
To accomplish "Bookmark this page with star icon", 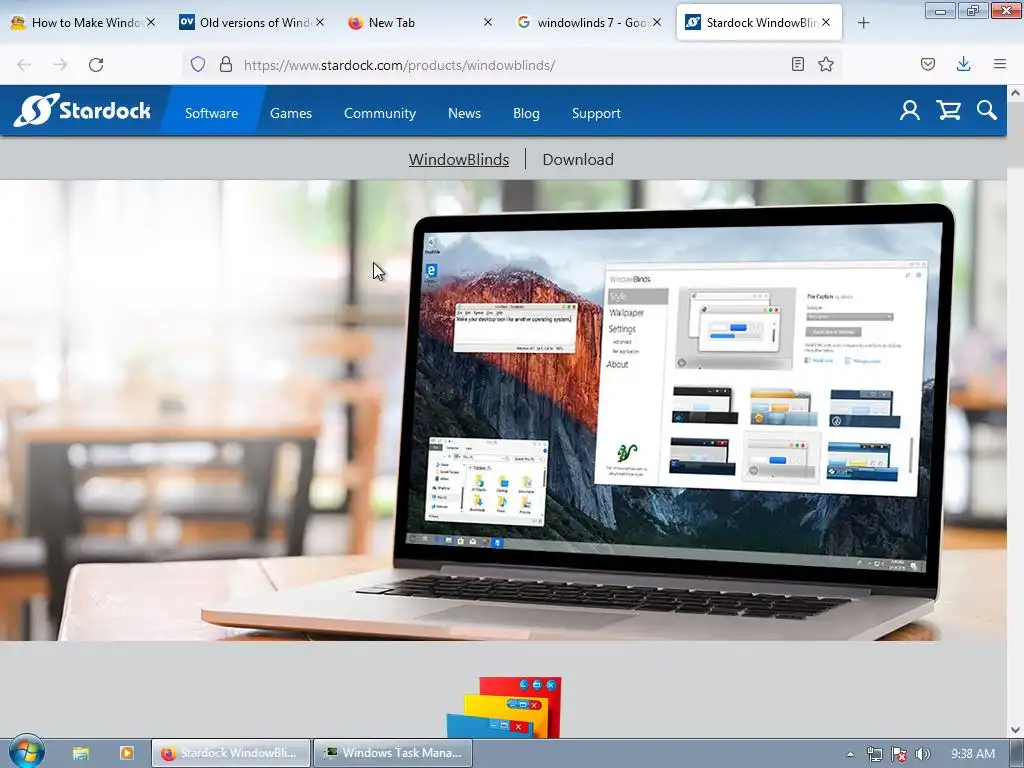I will (x=826, y=64).
